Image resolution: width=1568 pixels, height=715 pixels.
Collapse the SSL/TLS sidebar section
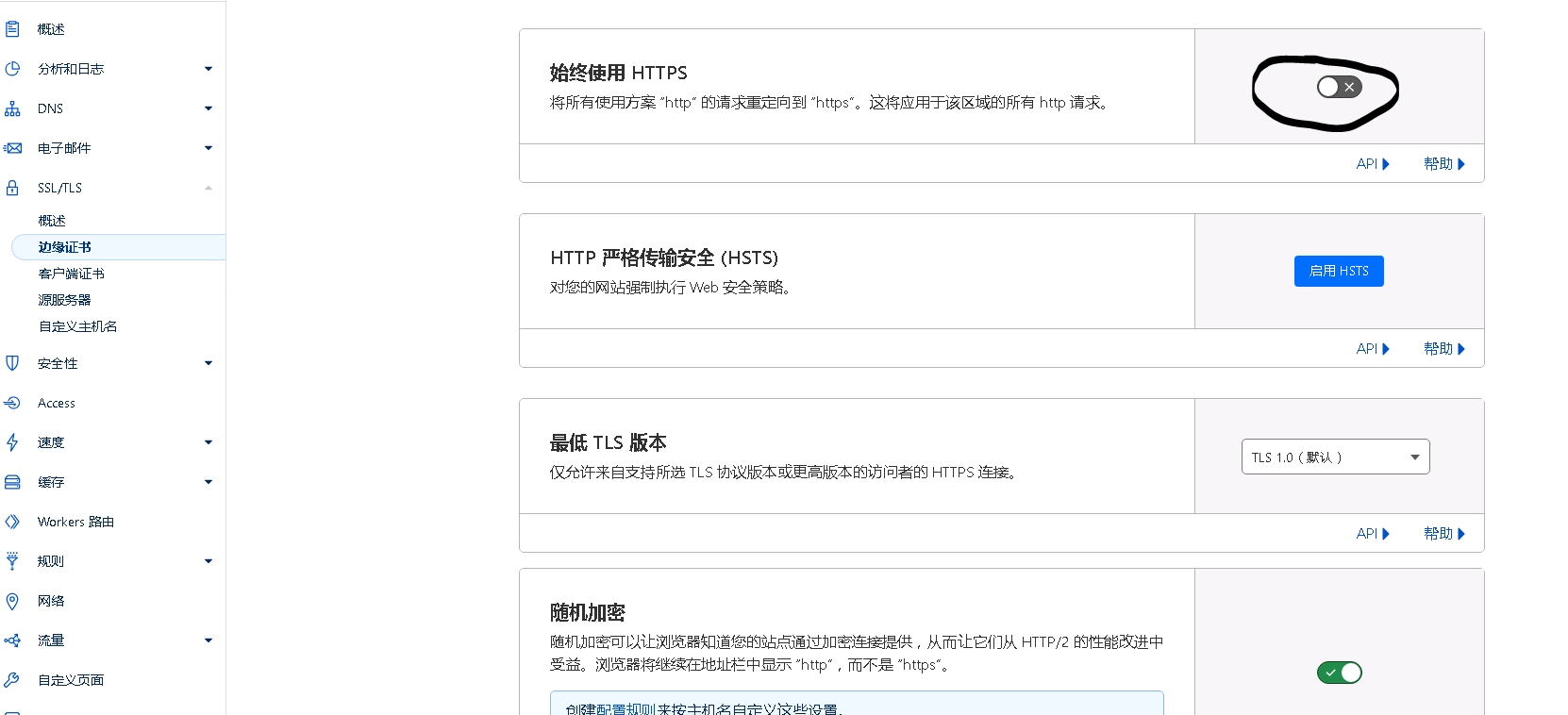(x=209, y=188)
